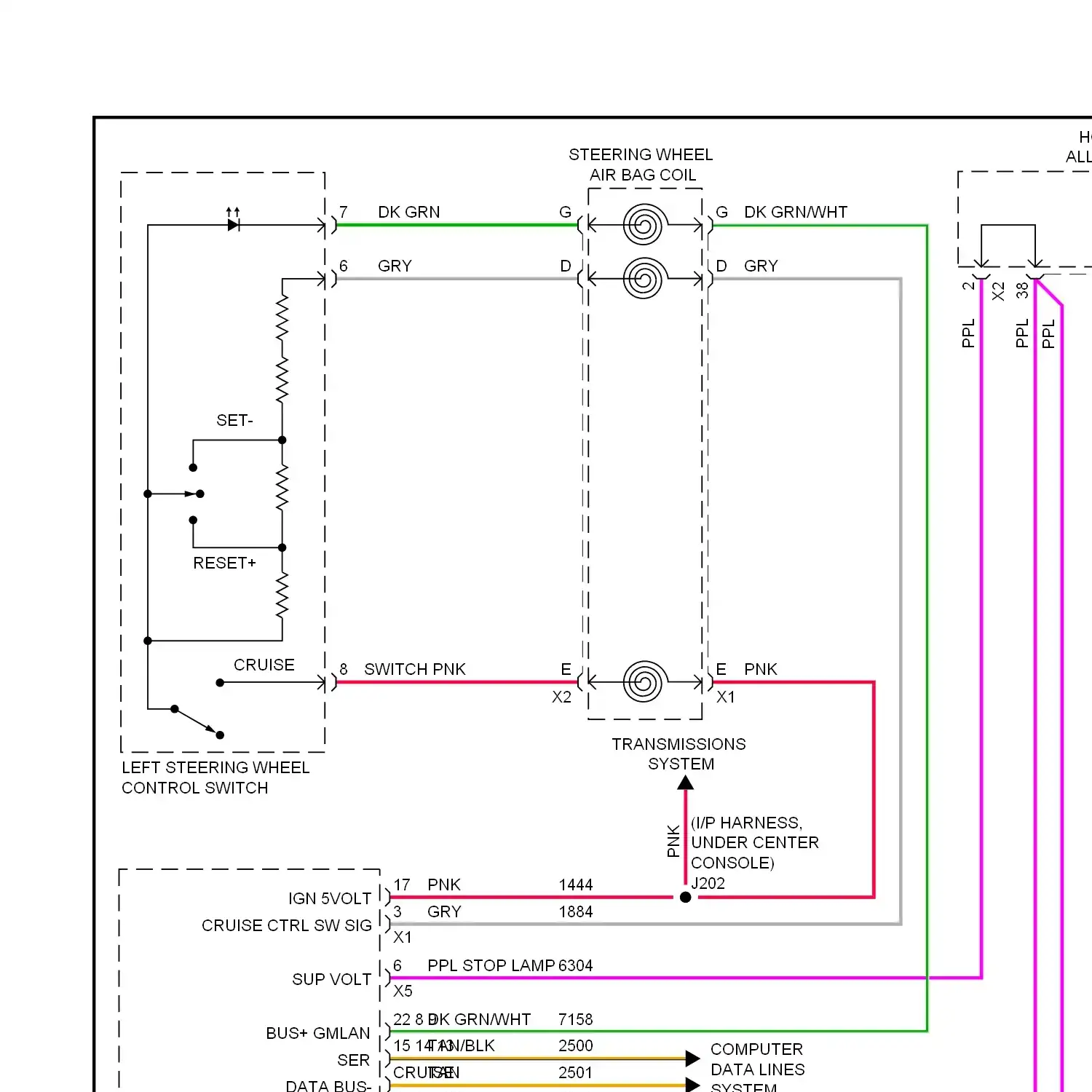Click the RESET+ switch label
Viewport: 1092px width, 1092px height.
coord(224,563)
